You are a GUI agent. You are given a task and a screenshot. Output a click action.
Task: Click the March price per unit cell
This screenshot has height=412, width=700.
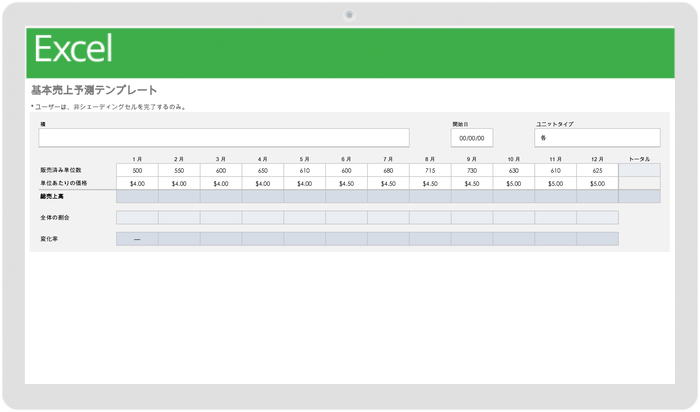[x=221, y=183]
